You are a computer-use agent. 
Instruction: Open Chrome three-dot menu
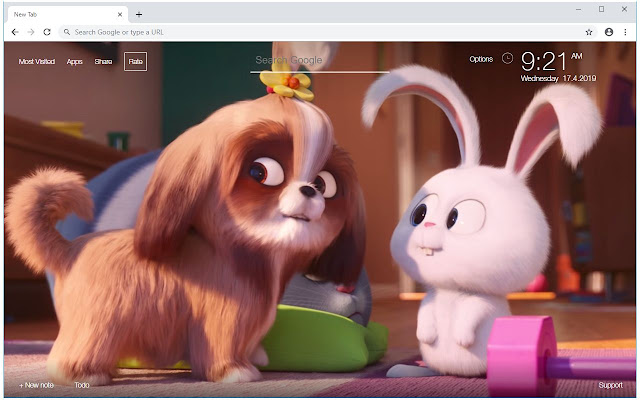tap(625, 32)
